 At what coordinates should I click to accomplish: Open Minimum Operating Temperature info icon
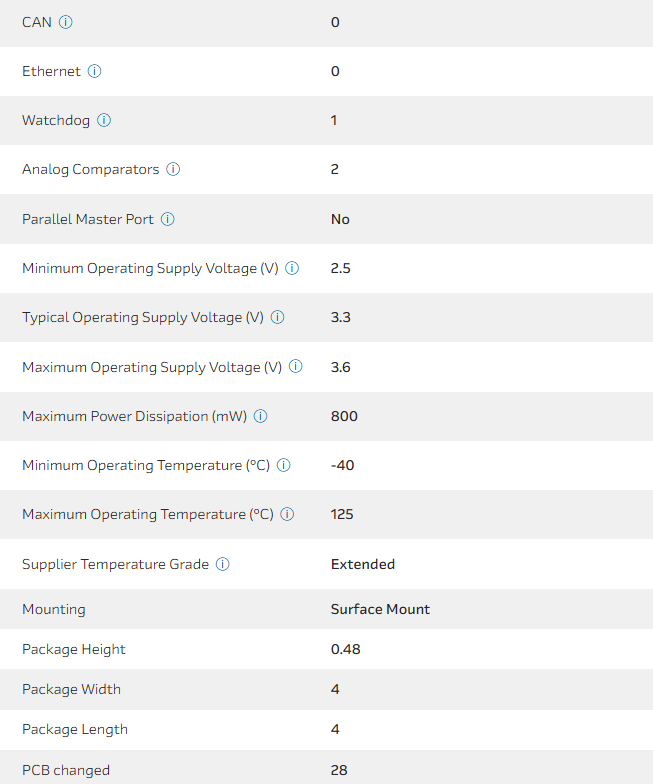point(283,465)
